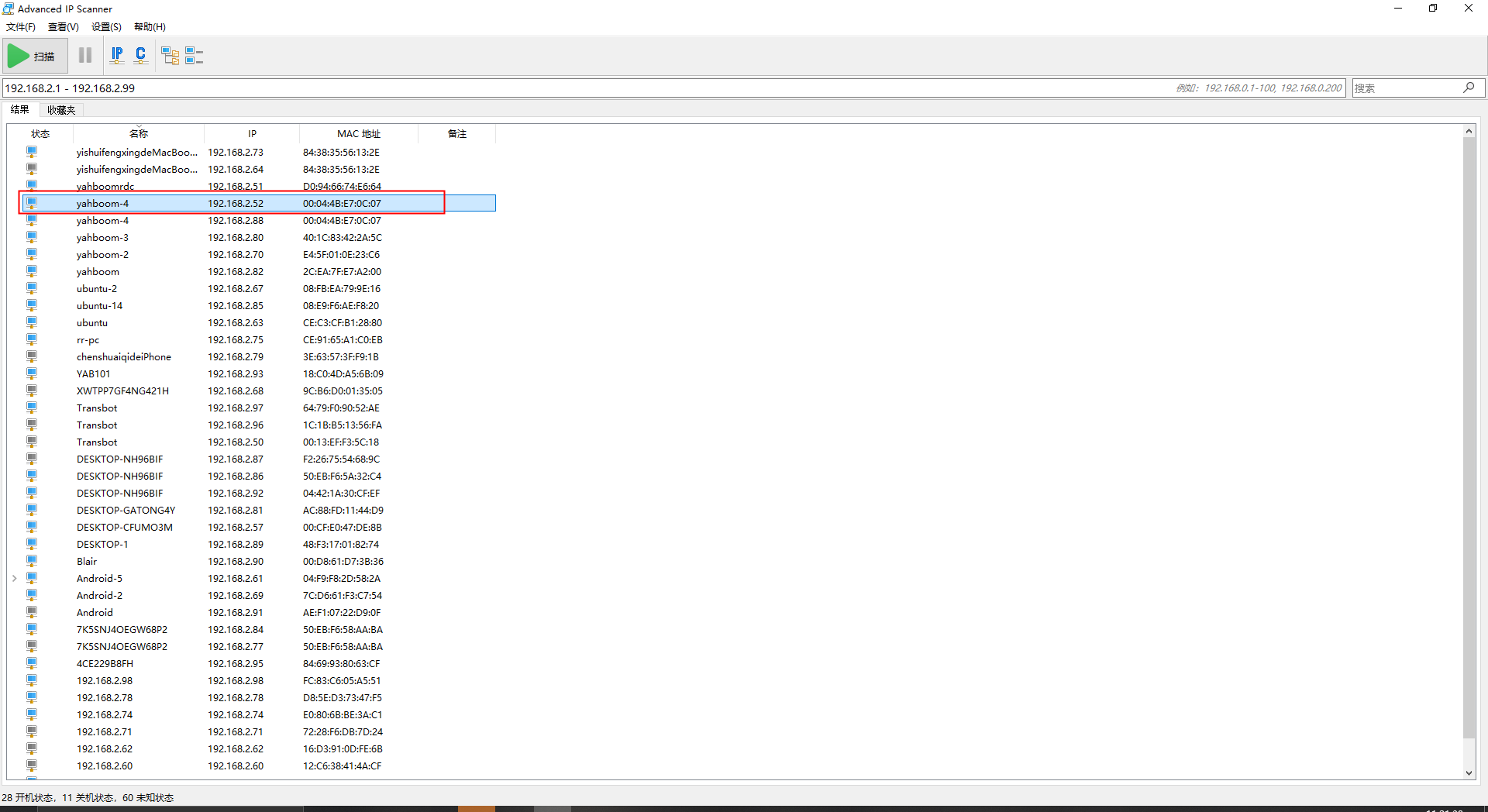Click the pause scan icon

point(85,56)
